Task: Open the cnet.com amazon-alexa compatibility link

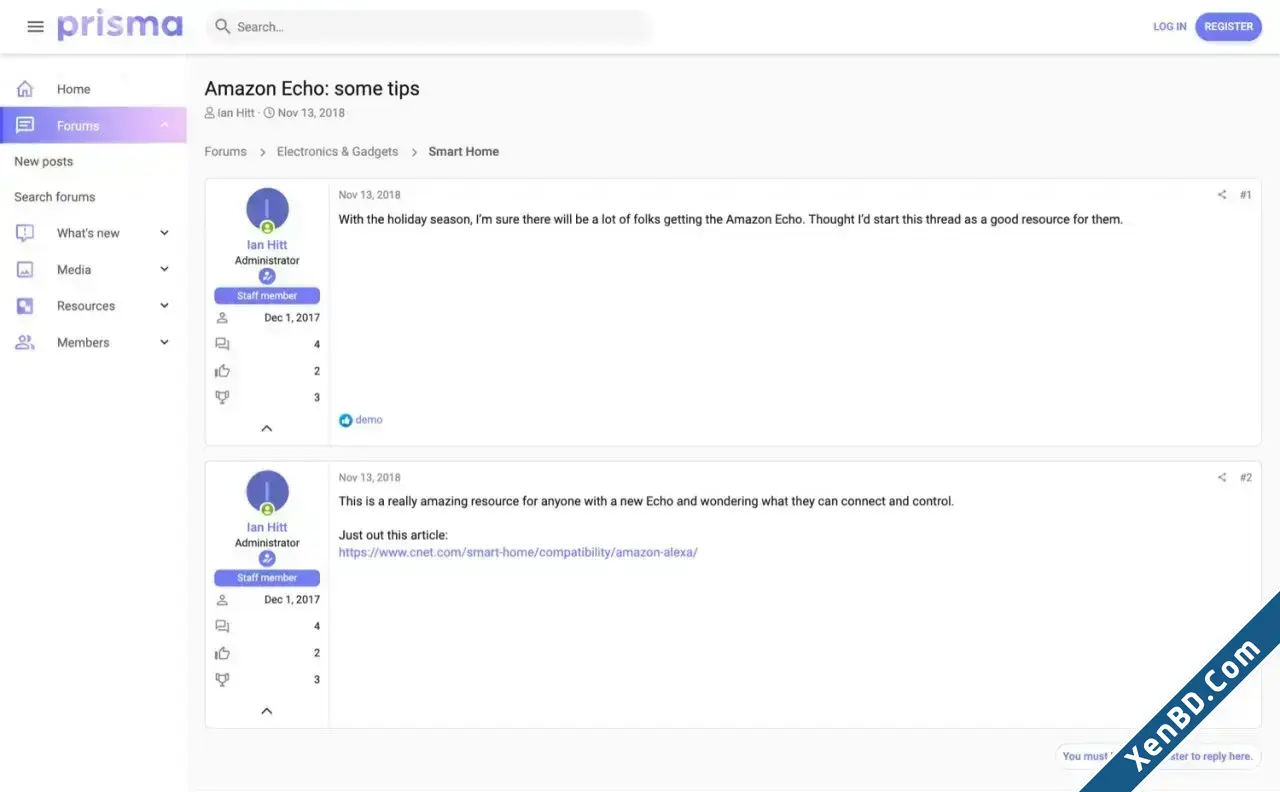Action: click(x=518, y=552)
